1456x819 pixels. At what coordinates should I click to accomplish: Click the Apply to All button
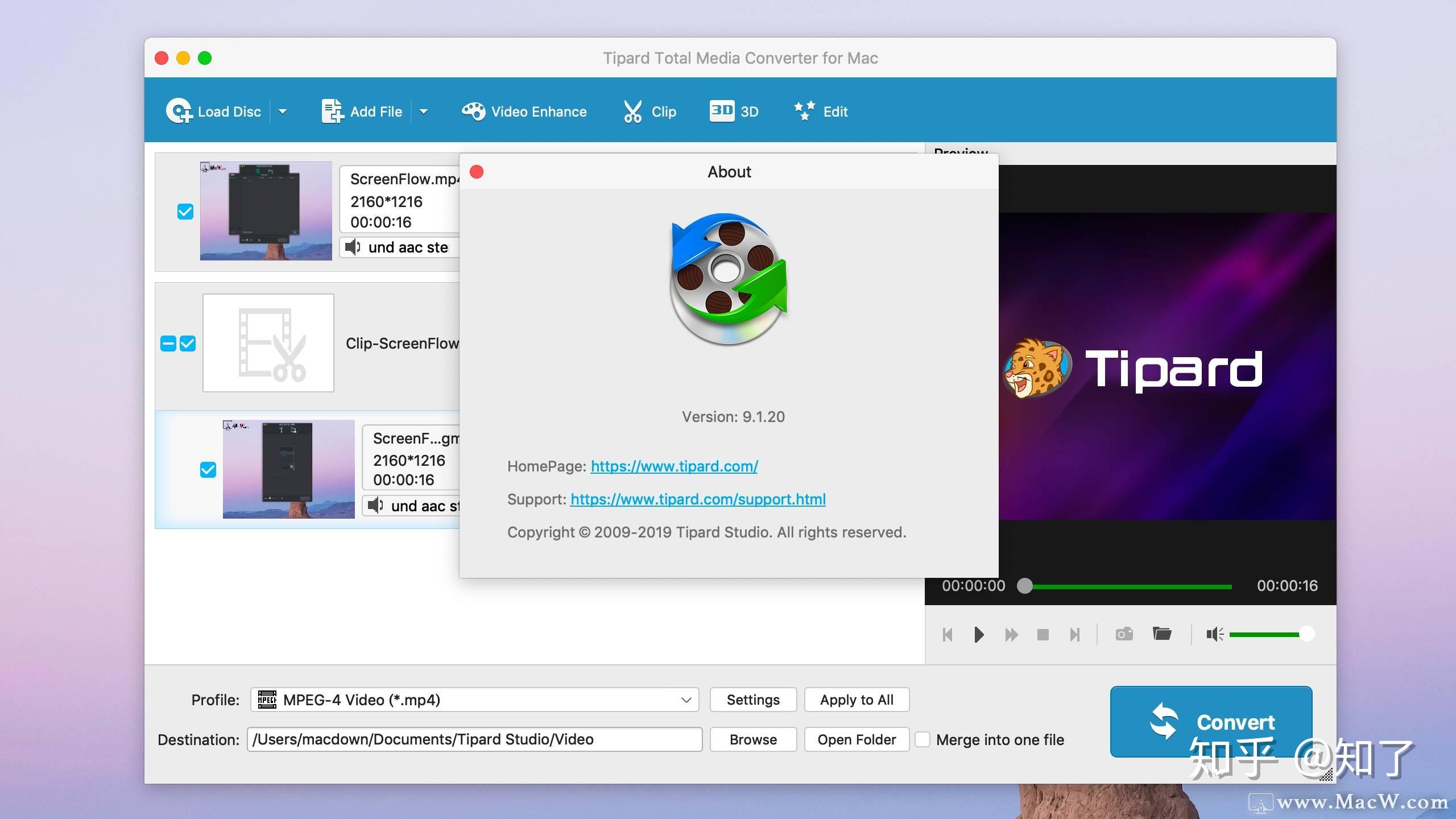tap(857, 700)
